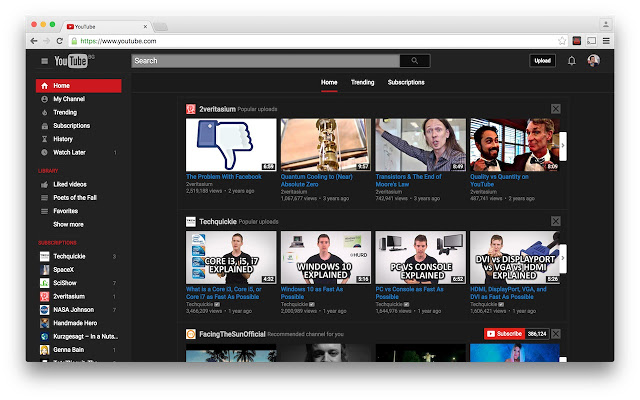
Task: Open Trending in the sidebar
Action: click(78, 113)
